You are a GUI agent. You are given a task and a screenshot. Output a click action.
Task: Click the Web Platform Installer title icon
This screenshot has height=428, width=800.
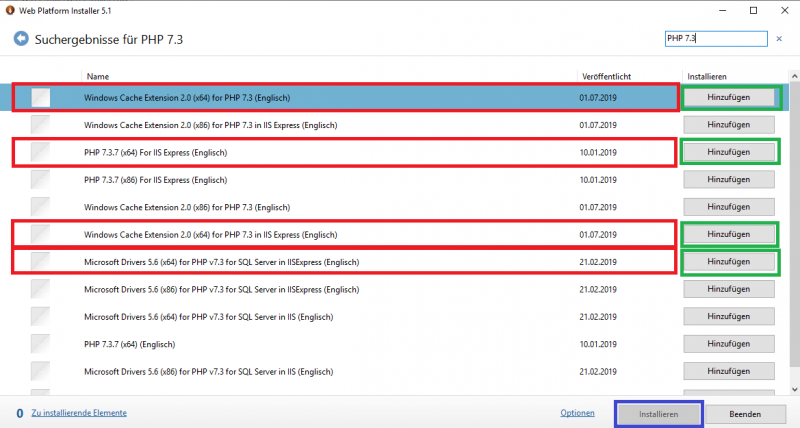tap(9, 10)
